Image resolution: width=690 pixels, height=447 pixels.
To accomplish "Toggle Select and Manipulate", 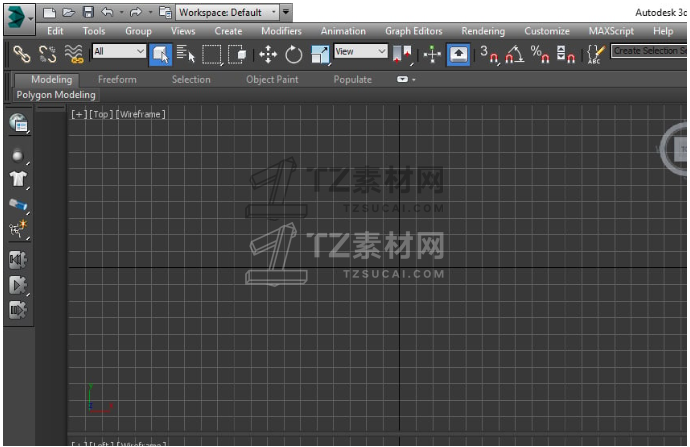I will [x=432, y=55].
